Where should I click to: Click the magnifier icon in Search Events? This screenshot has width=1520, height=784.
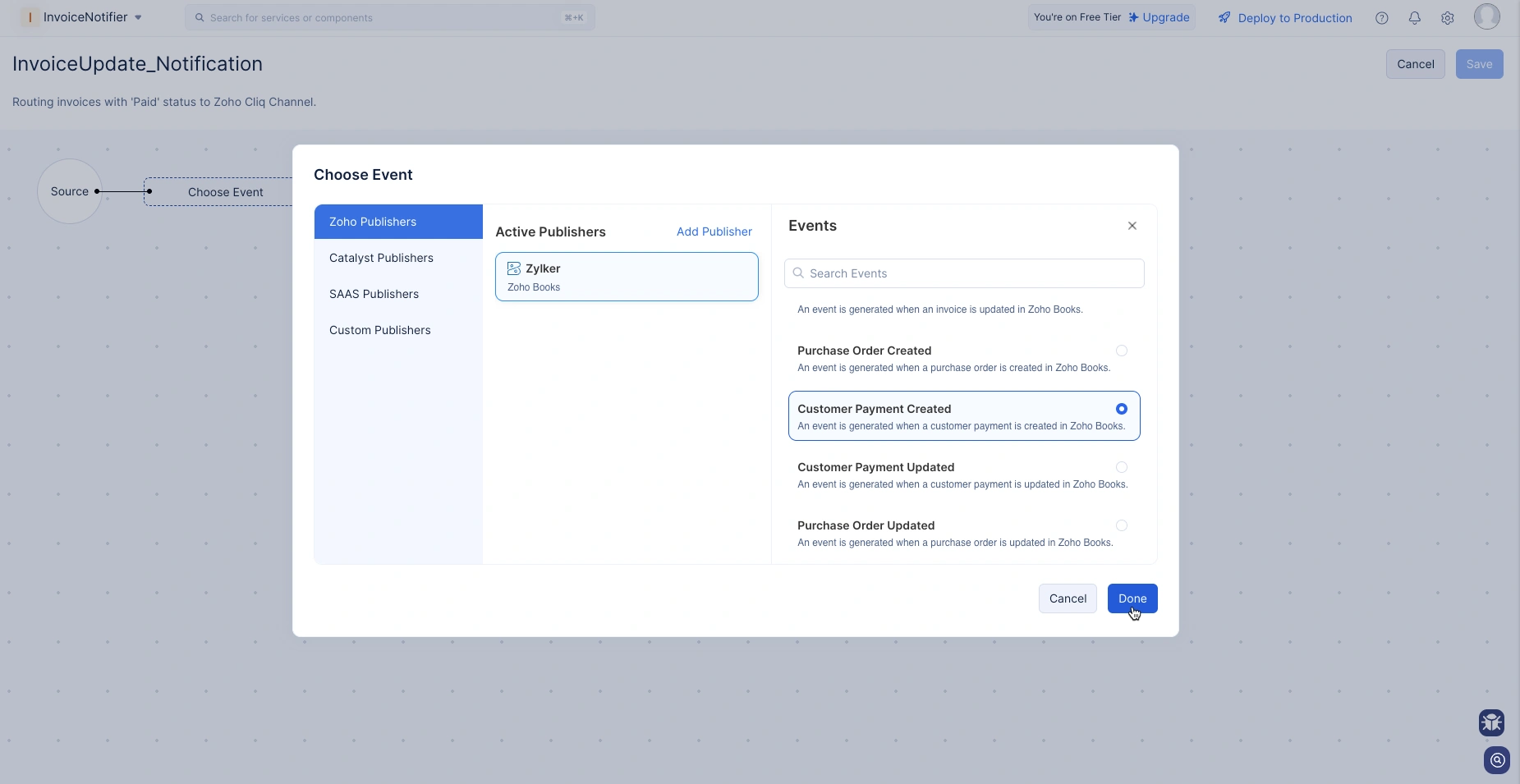click(x=798, y=273)
